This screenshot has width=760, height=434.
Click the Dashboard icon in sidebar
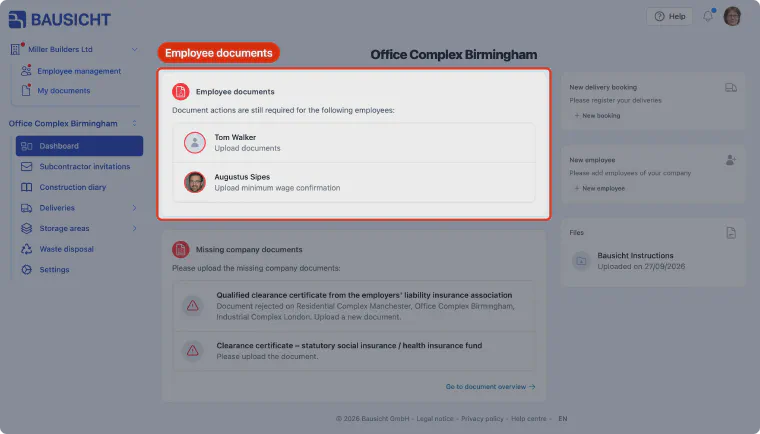pos(27,146)
